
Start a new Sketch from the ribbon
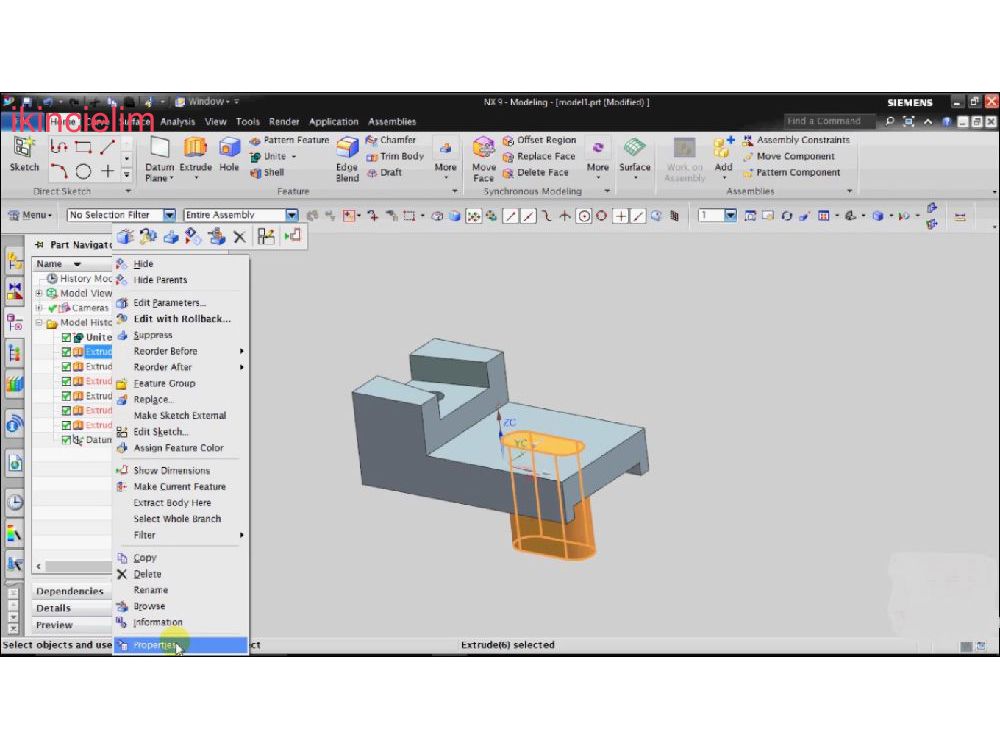point(24,155)
